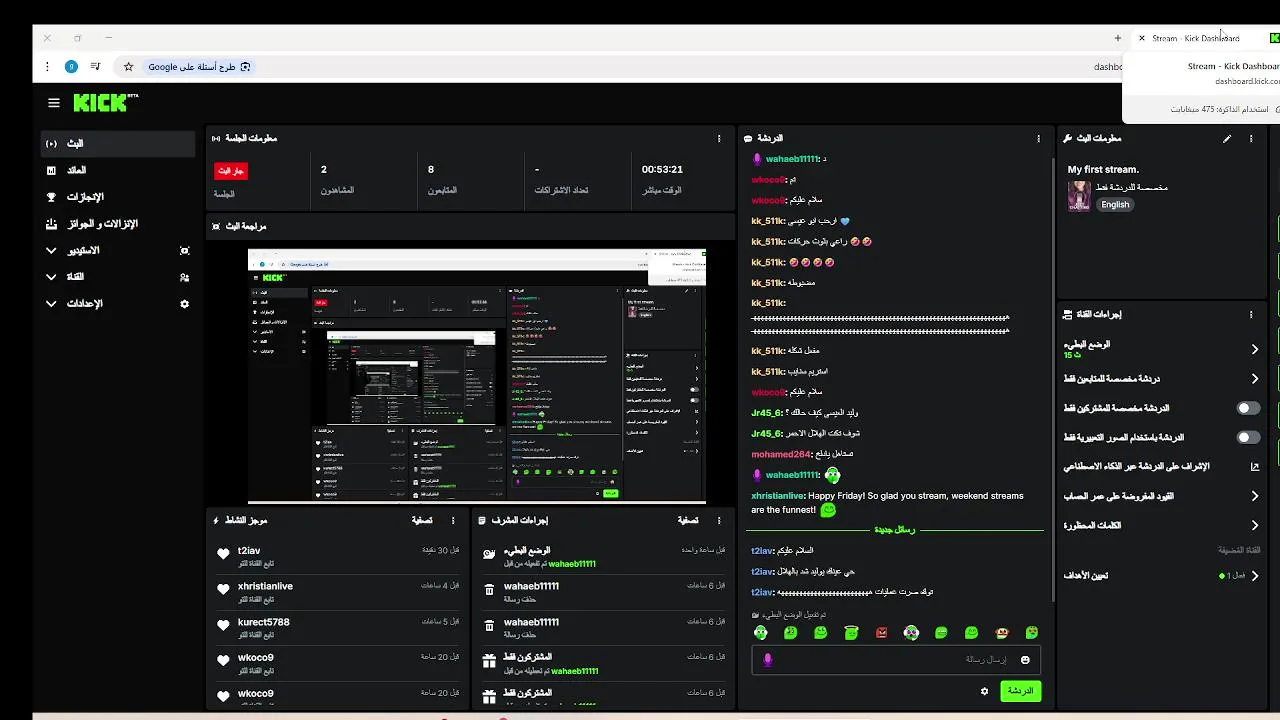The height and width of the screenshot is (720, 1280).
Task: Open a new browser tab with plus
Action: 1117,38
